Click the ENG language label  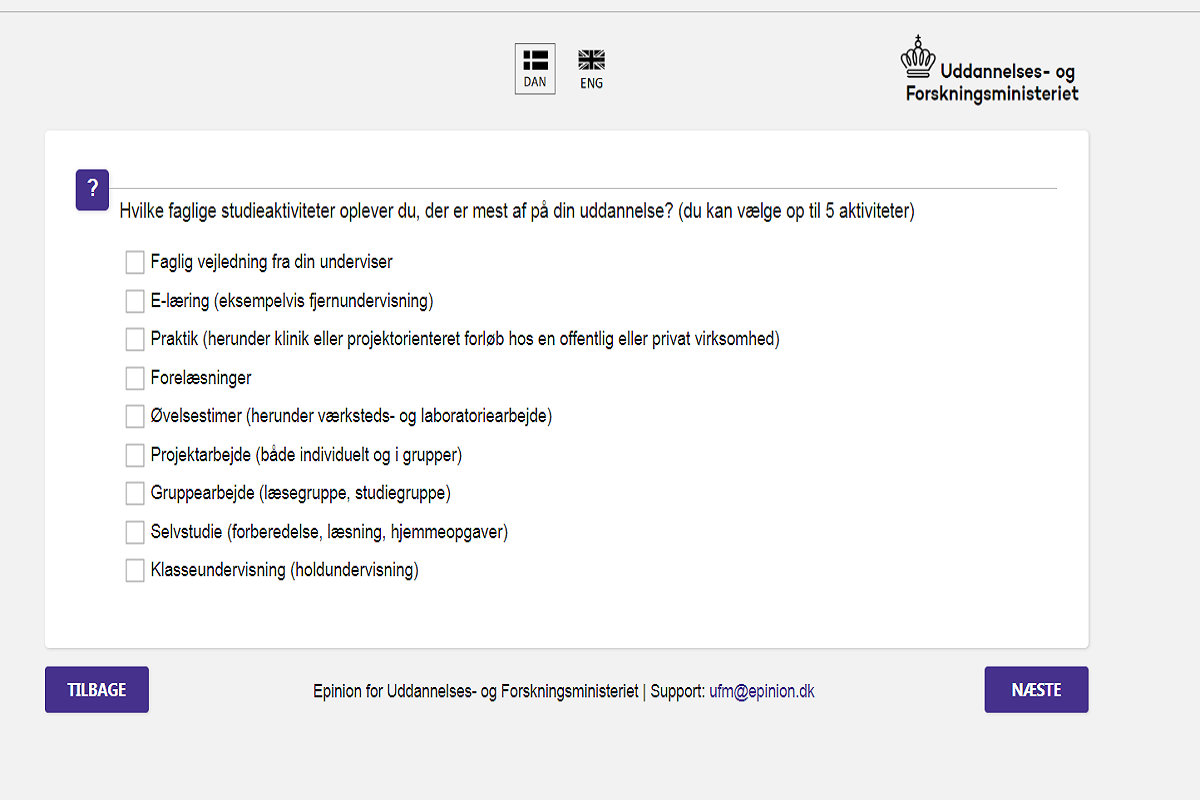tap(592, 83)
